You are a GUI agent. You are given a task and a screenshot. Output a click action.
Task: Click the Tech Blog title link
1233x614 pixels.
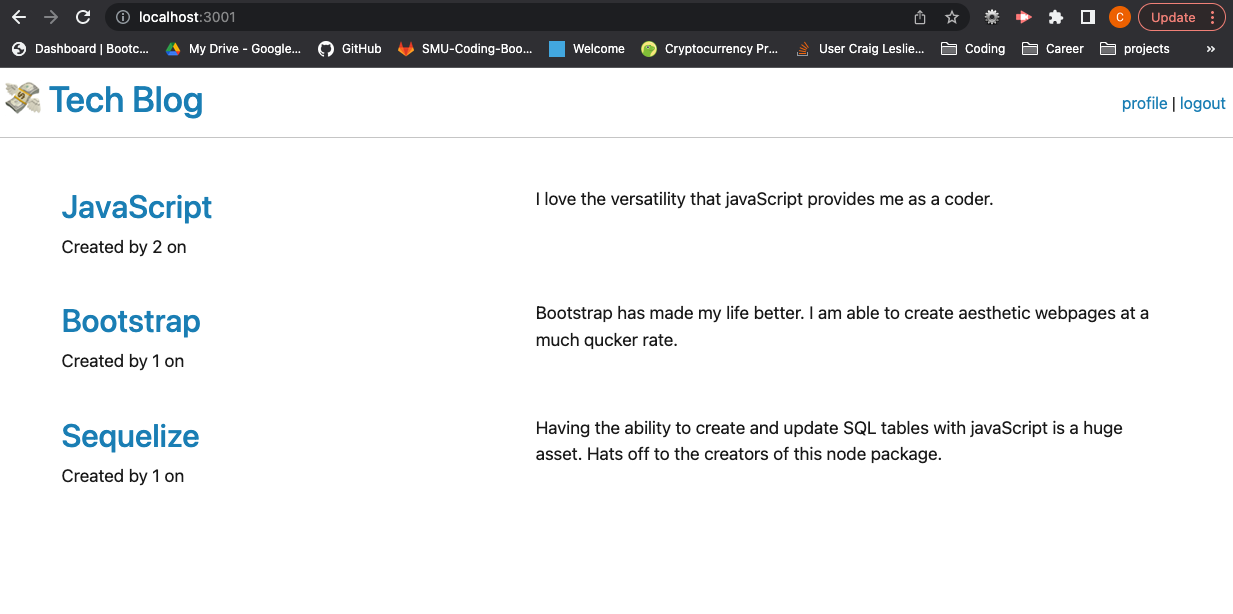coord(126,100)
